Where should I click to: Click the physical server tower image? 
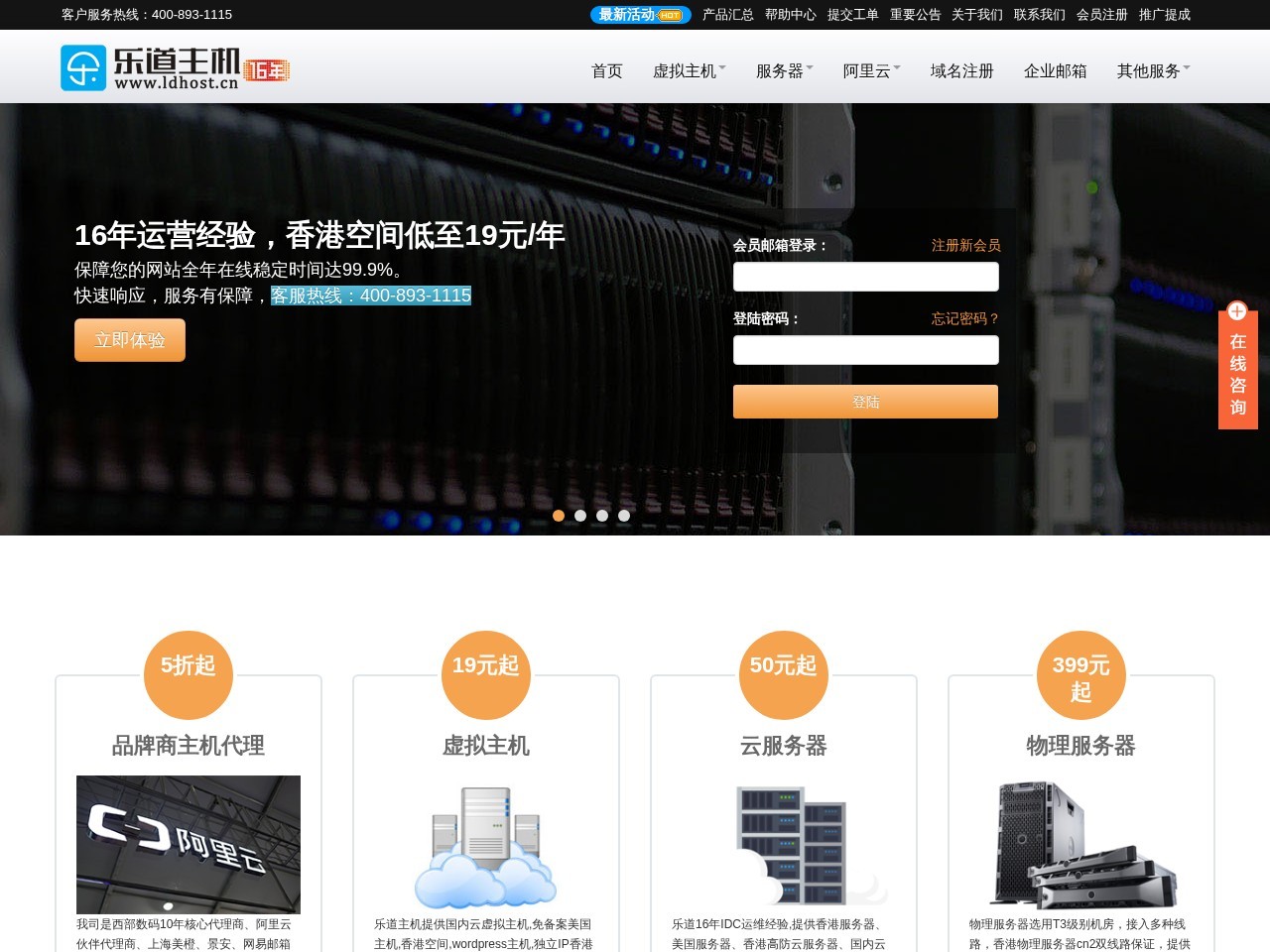(x=1081, y=846)
